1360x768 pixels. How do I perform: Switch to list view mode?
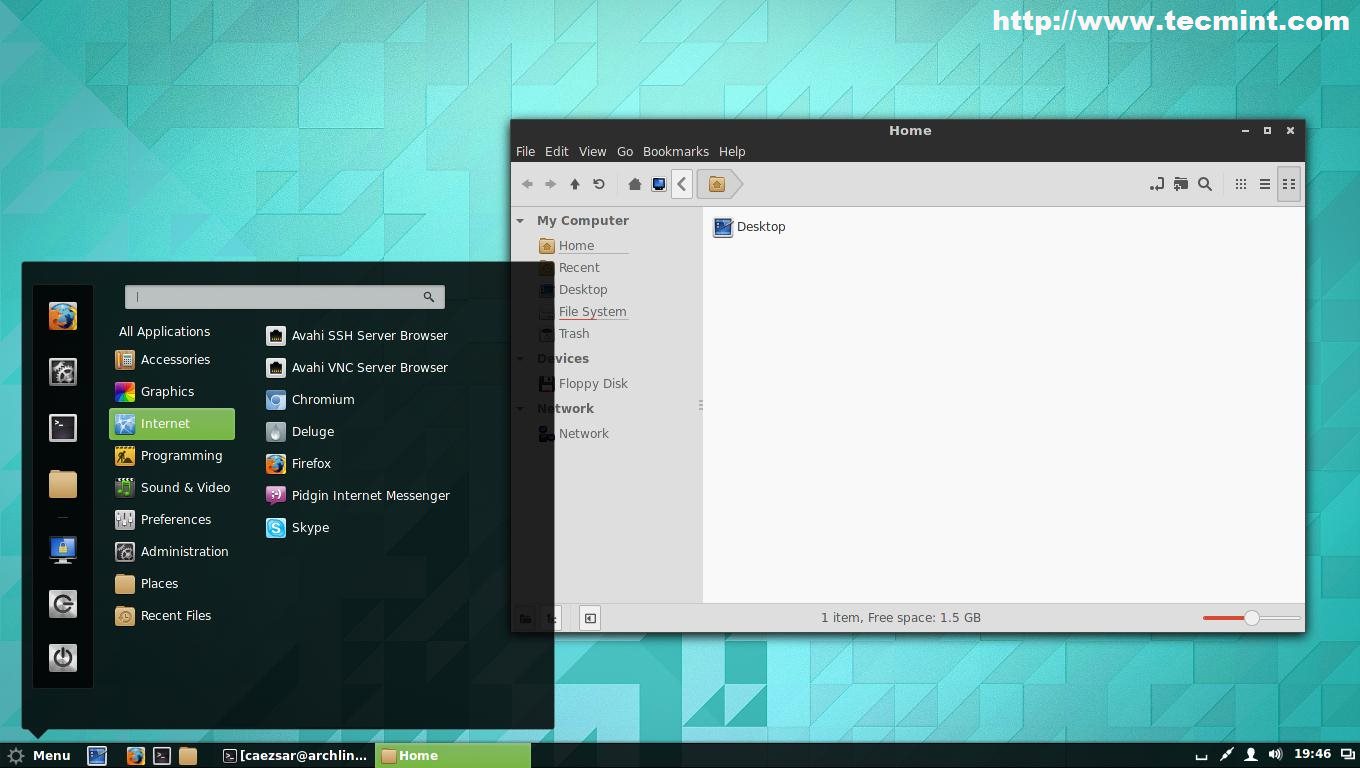1264,184
